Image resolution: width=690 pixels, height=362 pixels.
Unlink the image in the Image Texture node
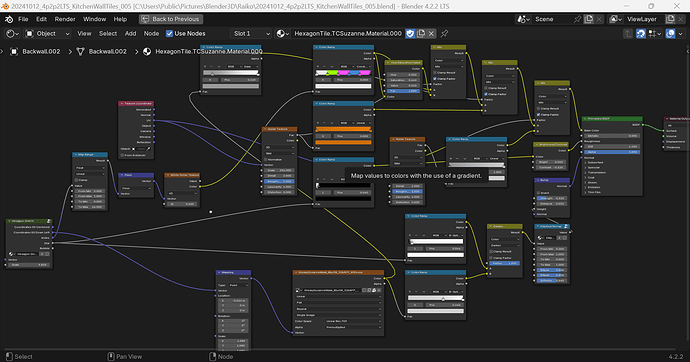(x=379, y=290)
